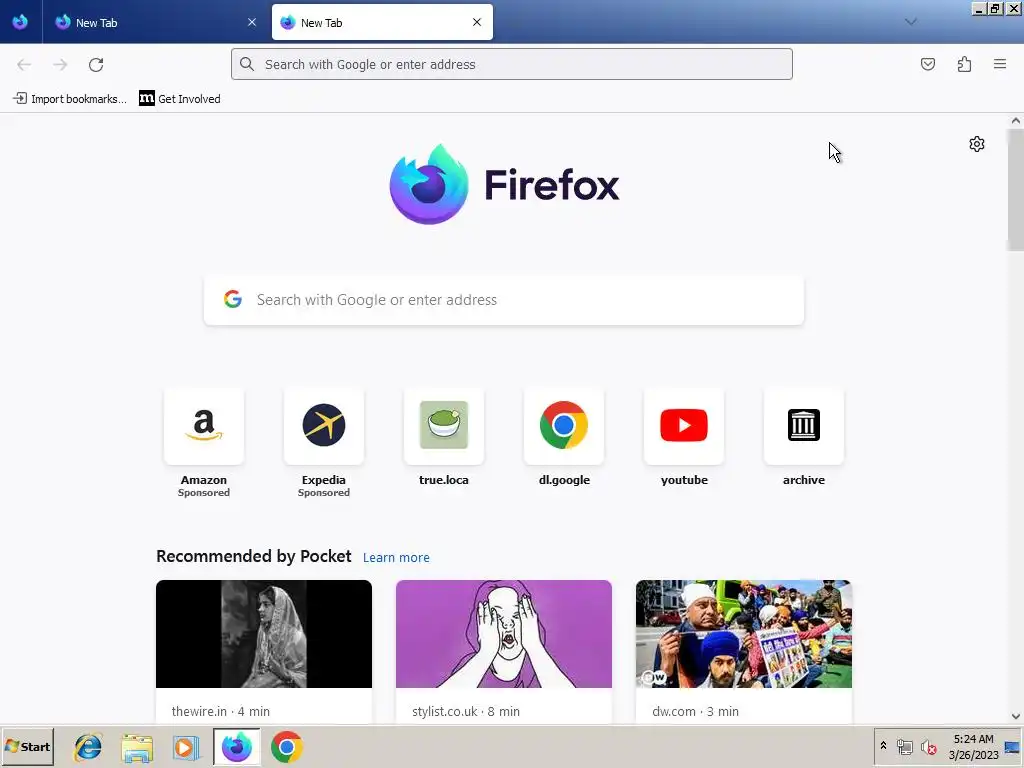Click the stylist.co.uk · 8 min caption
Screen dimensions: 1024x768
click(x=466, y=711)
